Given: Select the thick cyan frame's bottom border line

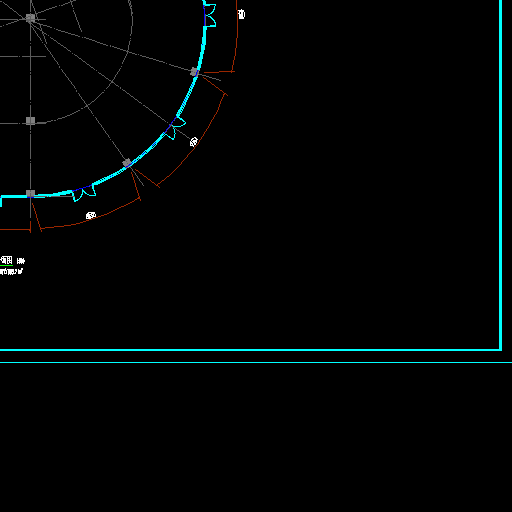Looking at the screenshot, I should click(x=251, y=350).
